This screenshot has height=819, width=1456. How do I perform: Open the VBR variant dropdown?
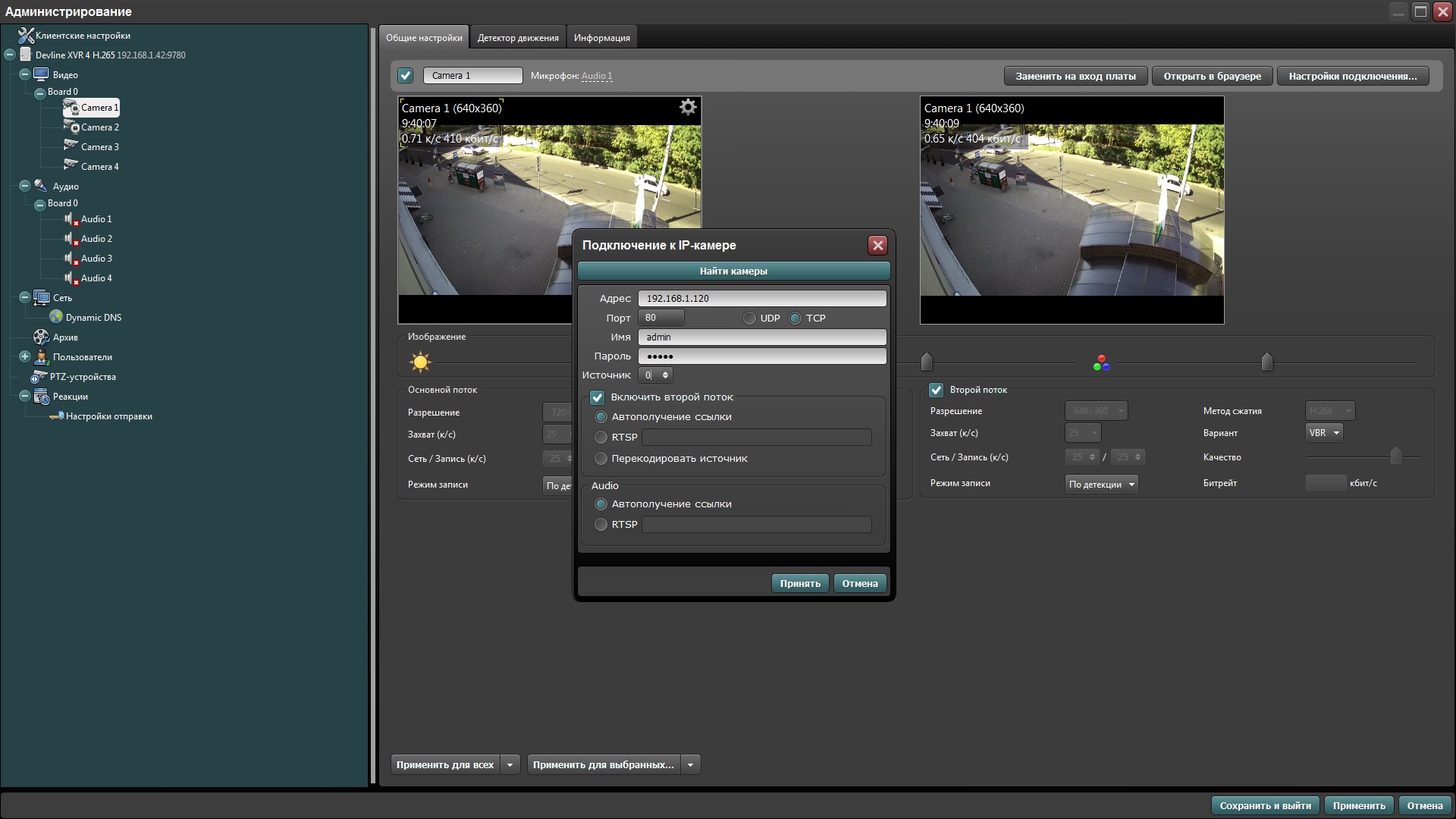point(1324,433)
